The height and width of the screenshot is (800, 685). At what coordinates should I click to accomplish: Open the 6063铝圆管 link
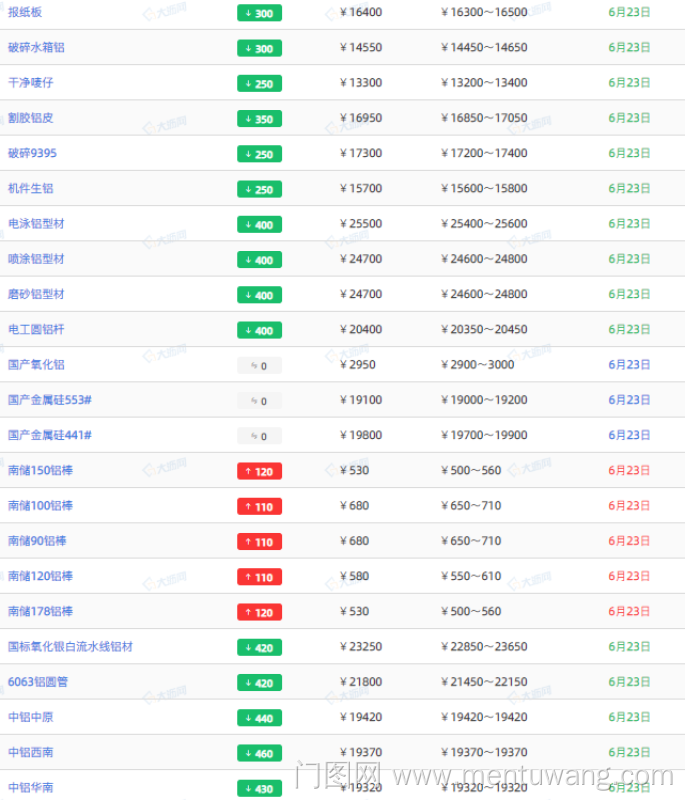(x=38, y=682)
